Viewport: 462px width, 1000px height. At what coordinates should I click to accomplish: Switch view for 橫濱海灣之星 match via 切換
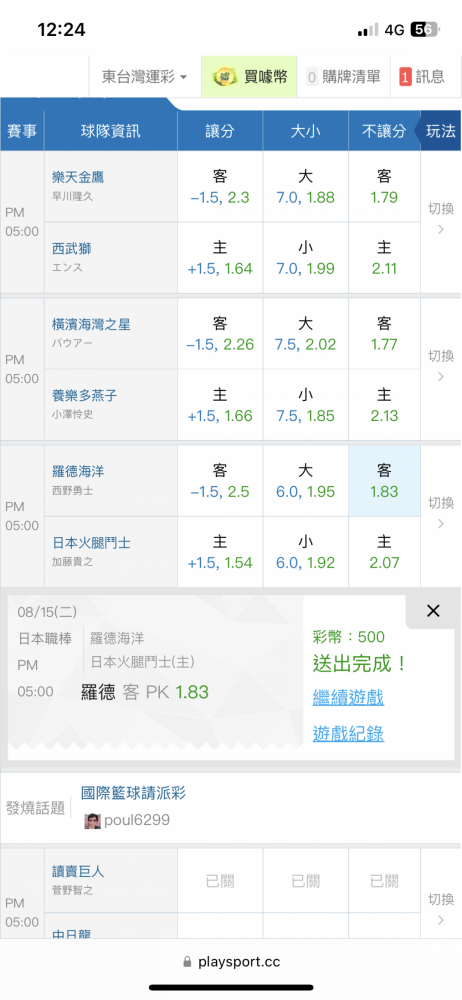441,366
